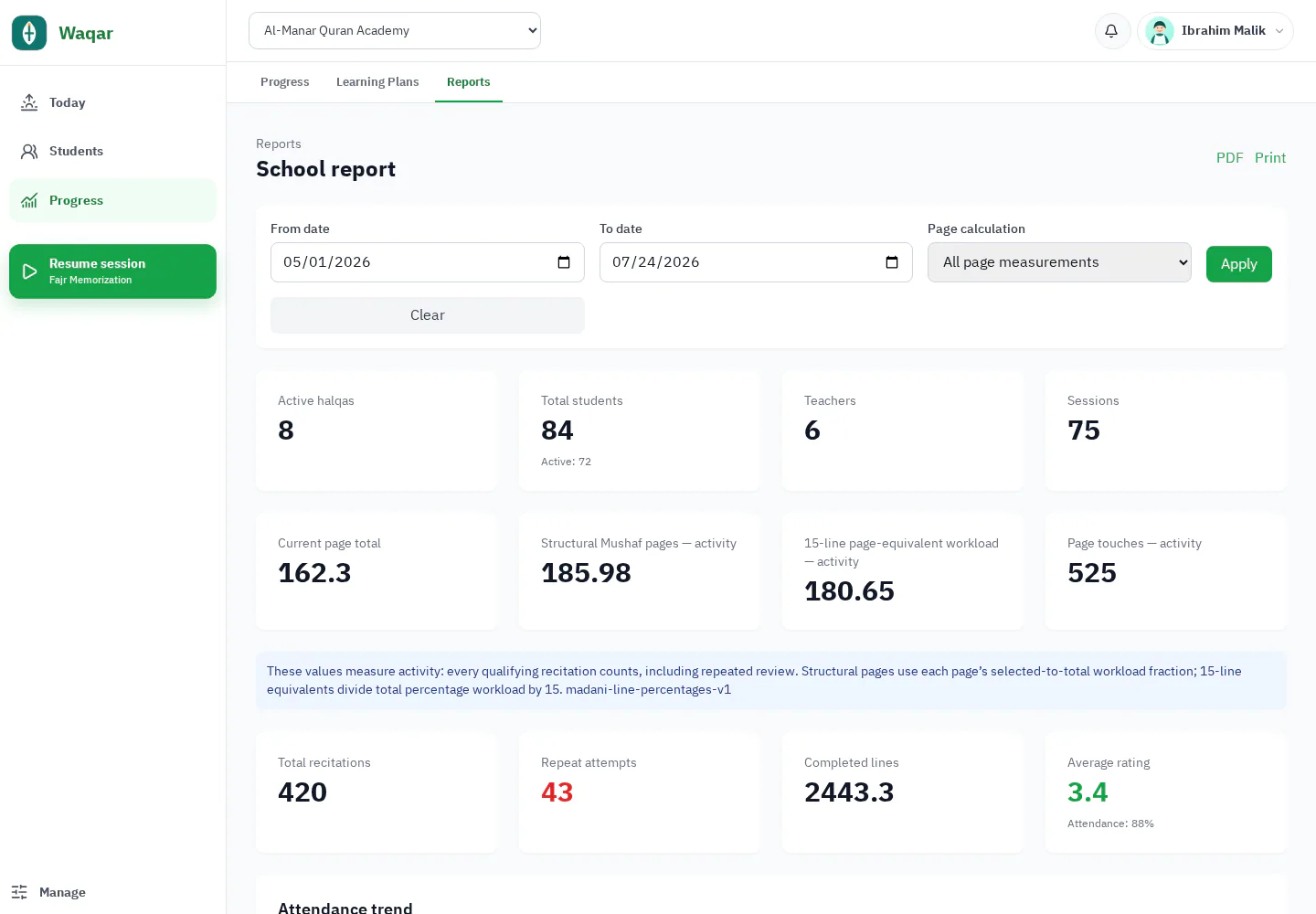This screenshot has height=914, width=1316.
Task: Click the Resume session play icon
Action: (29, 271)
